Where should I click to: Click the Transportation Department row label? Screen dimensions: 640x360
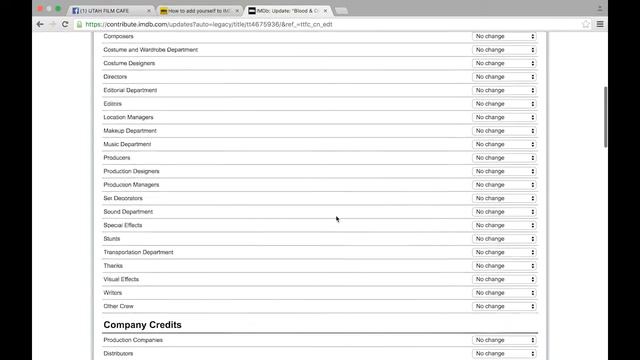138,252
